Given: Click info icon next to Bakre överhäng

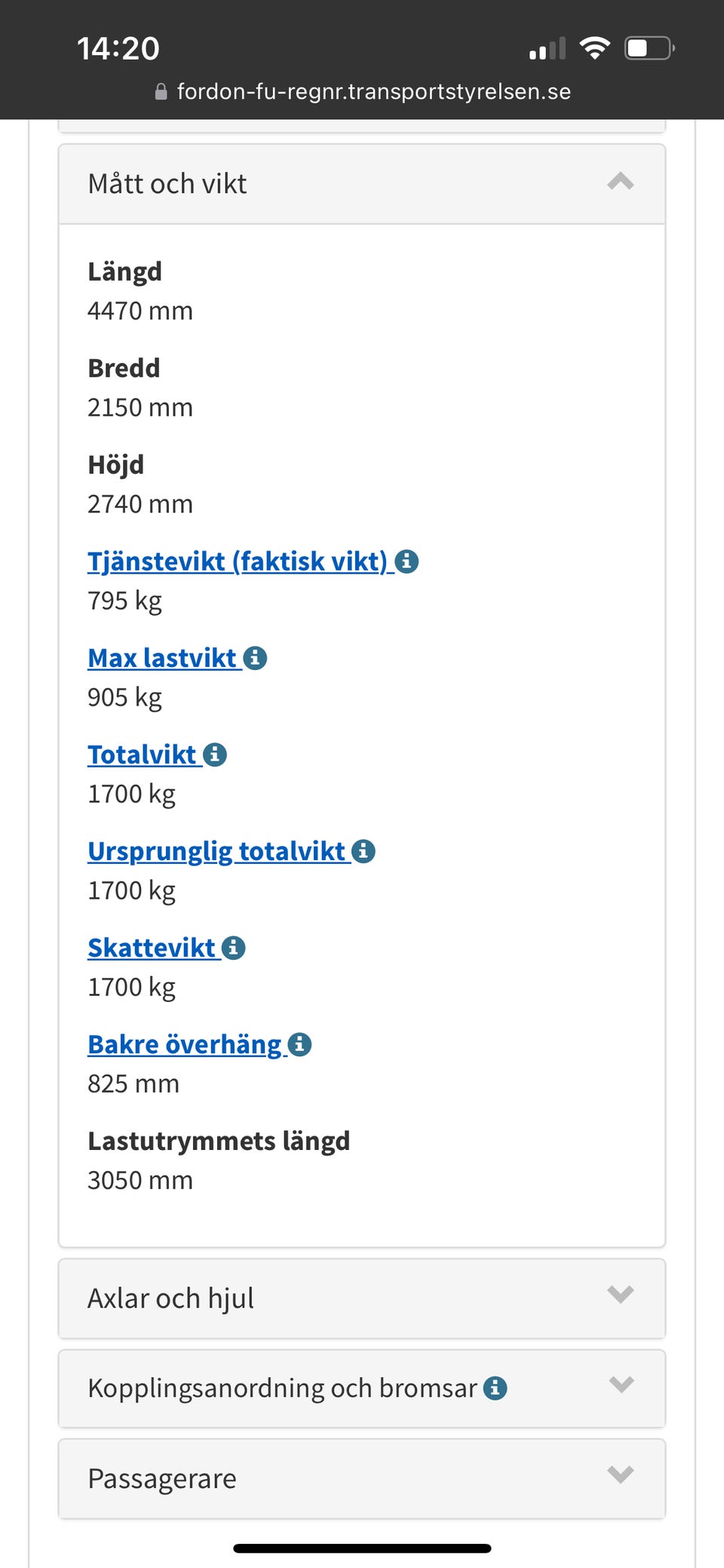Looking at the screenshot, I should pos(299,1044).
